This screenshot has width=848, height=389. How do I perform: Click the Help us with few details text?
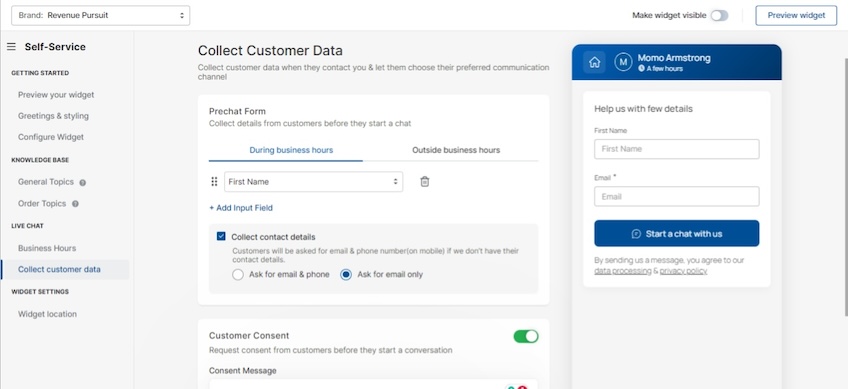click(x=644, y=109)
